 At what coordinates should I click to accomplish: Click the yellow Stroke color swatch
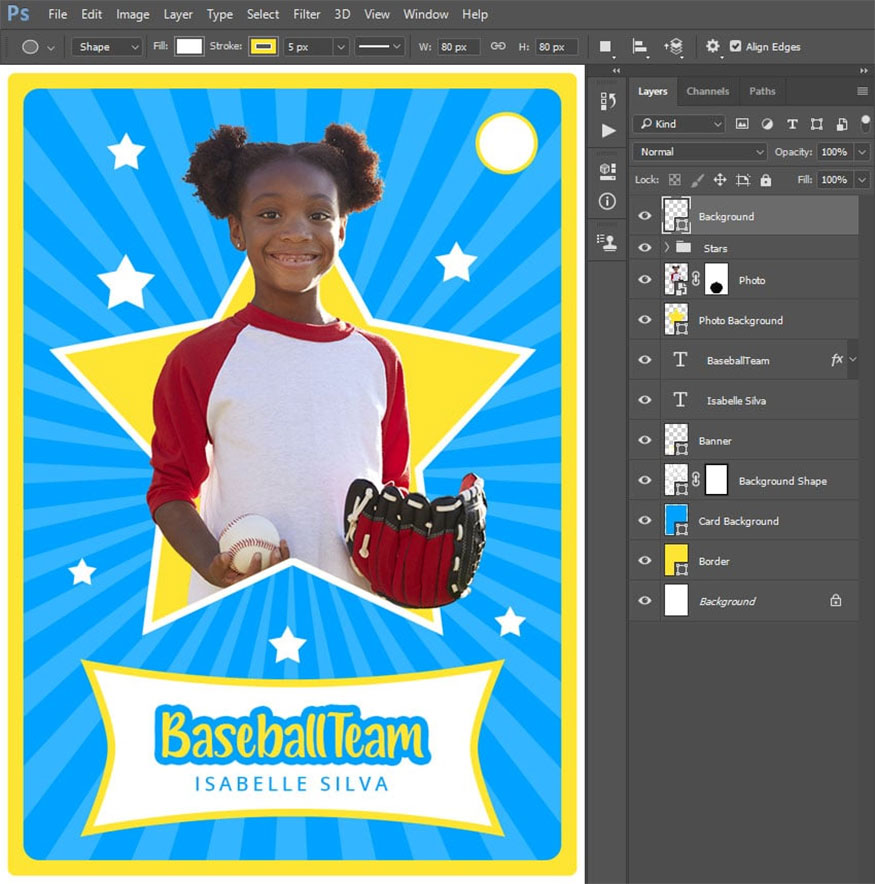(x=264, y=46)
